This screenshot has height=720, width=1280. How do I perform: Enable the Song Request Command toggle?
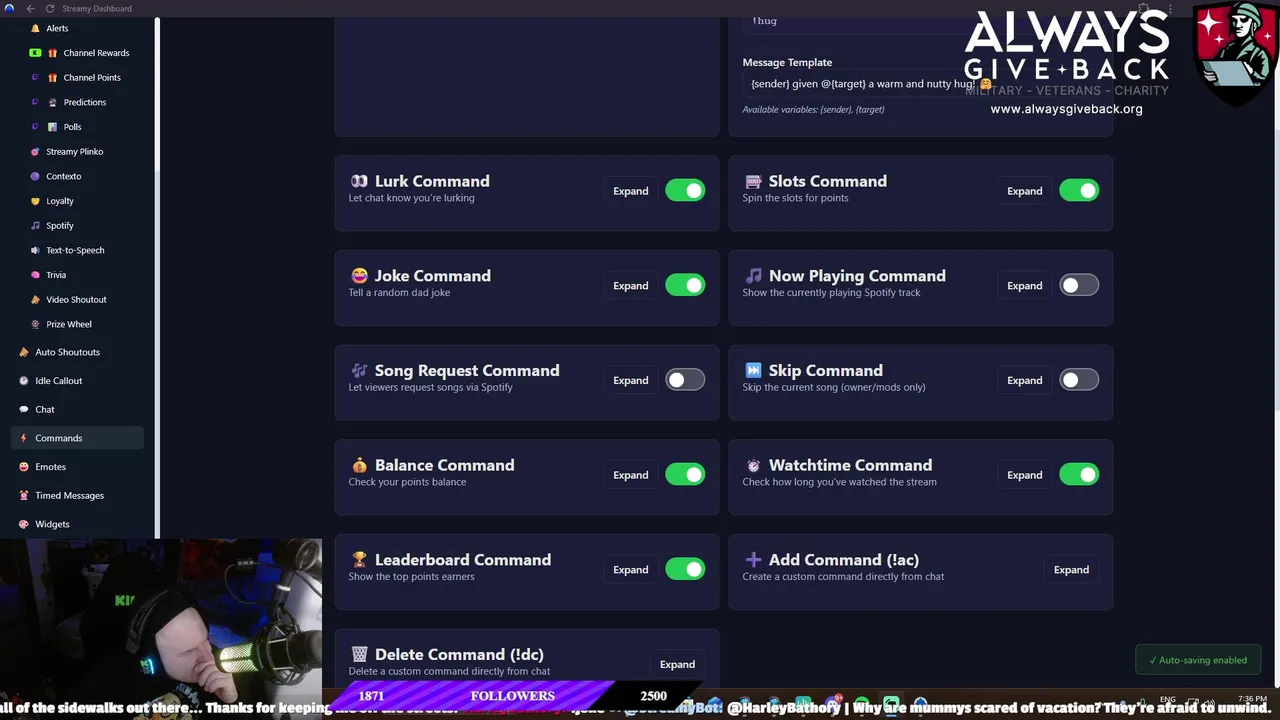tap(685, 380)
